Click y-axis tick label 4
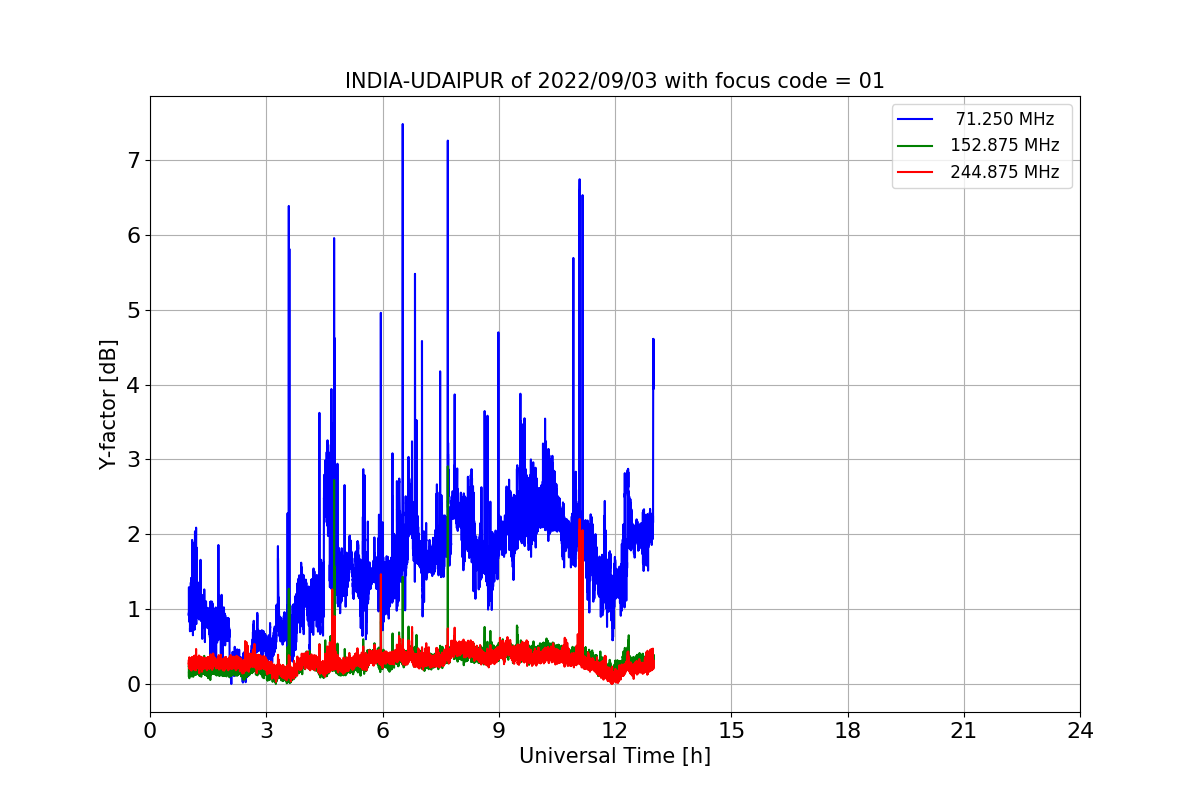This screenshot has height=800, width=1200. click(x=134, y=385)
